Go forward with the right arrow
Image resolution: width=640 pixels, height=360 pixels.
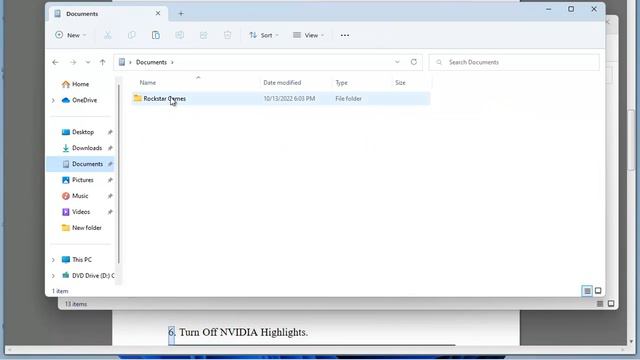(73, 62)
